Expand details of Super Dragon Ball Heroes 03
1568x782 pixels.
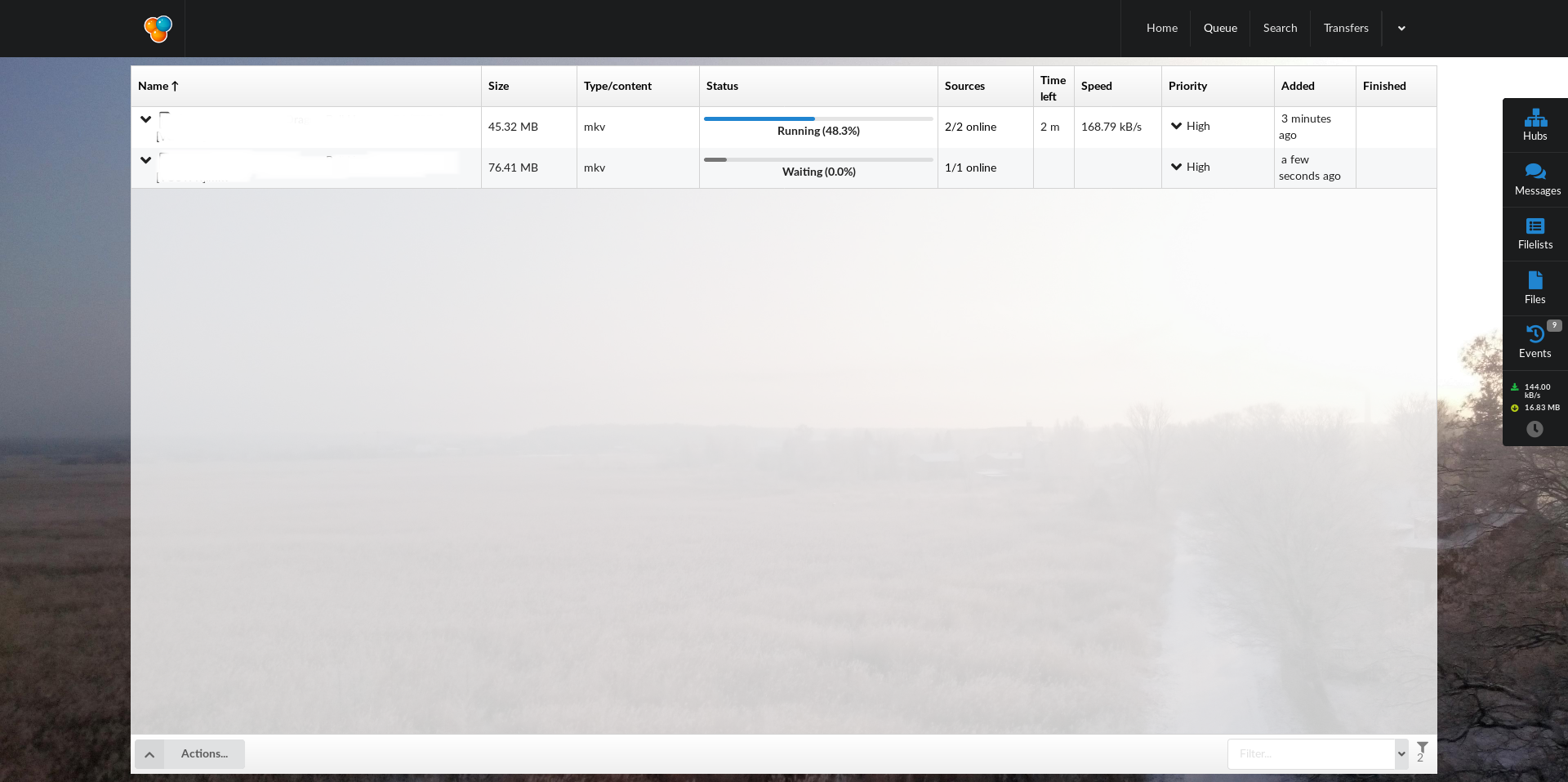tap(145, 160)
